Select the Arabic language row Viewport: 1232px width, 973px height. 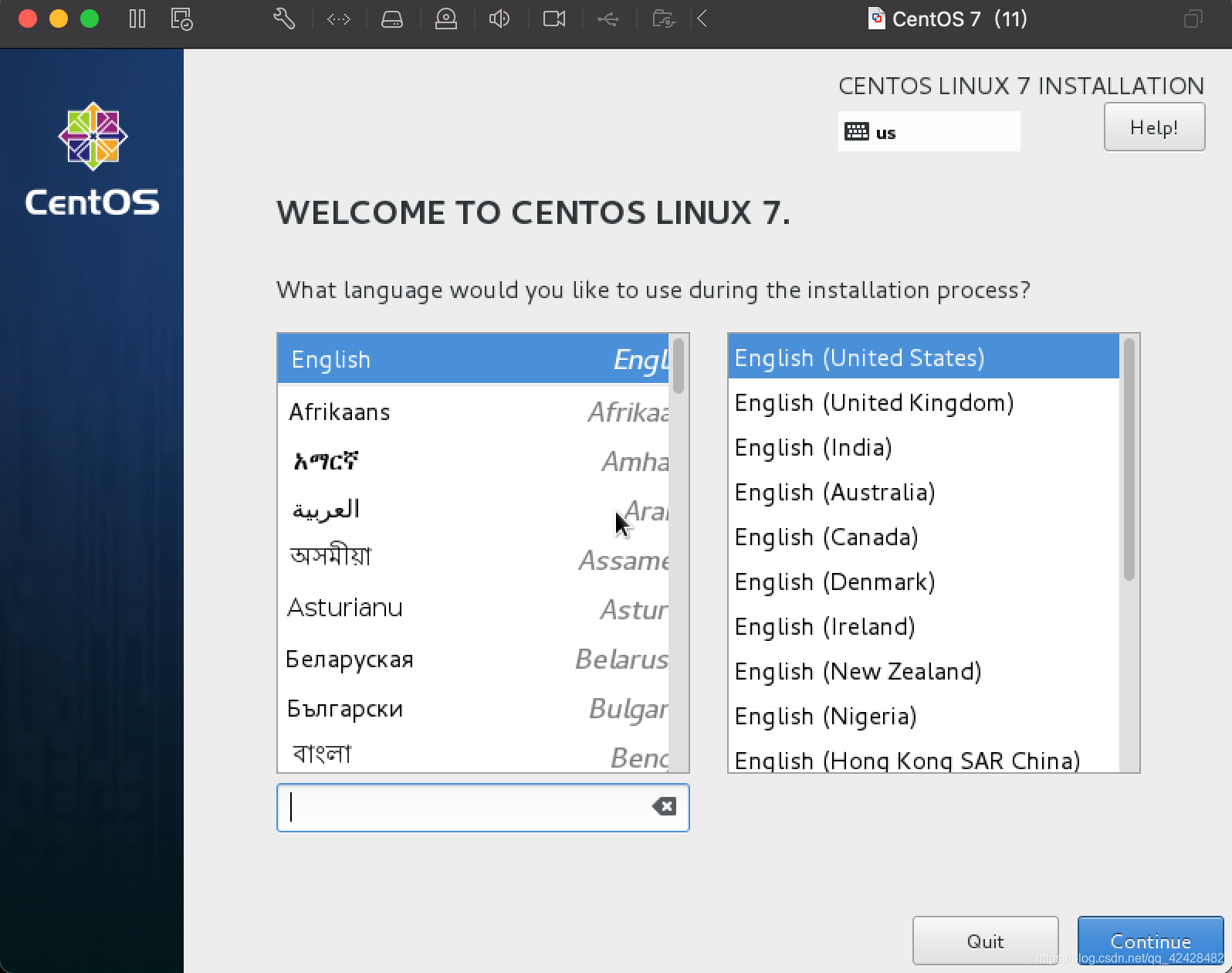click(473, 510)
